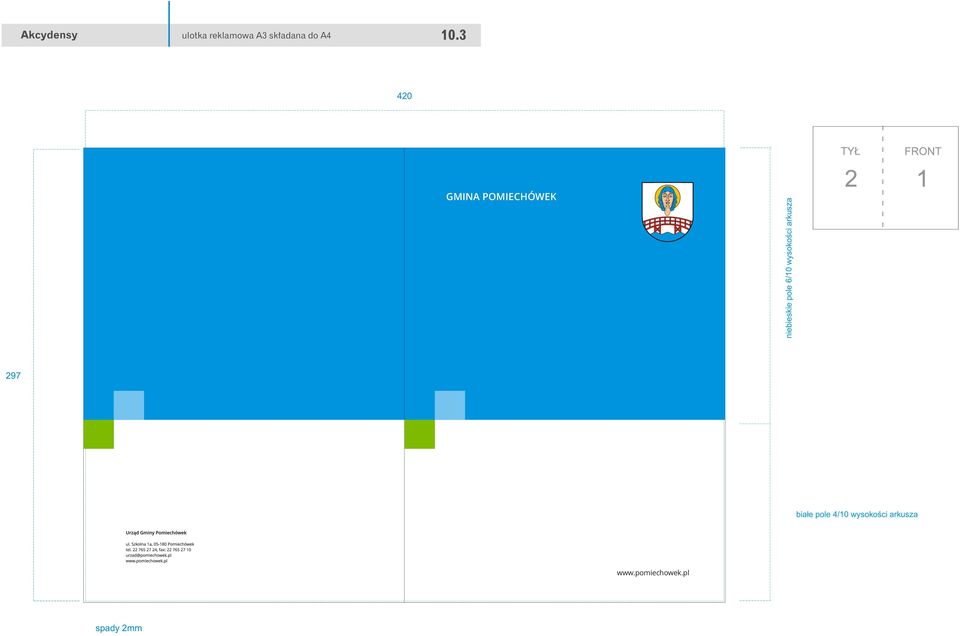The height and width of the screenshot is (636, 960).
Task: Click the 'GMINA POMIECHÓWEK' title on the flyer
Action: tap(501, 196)
